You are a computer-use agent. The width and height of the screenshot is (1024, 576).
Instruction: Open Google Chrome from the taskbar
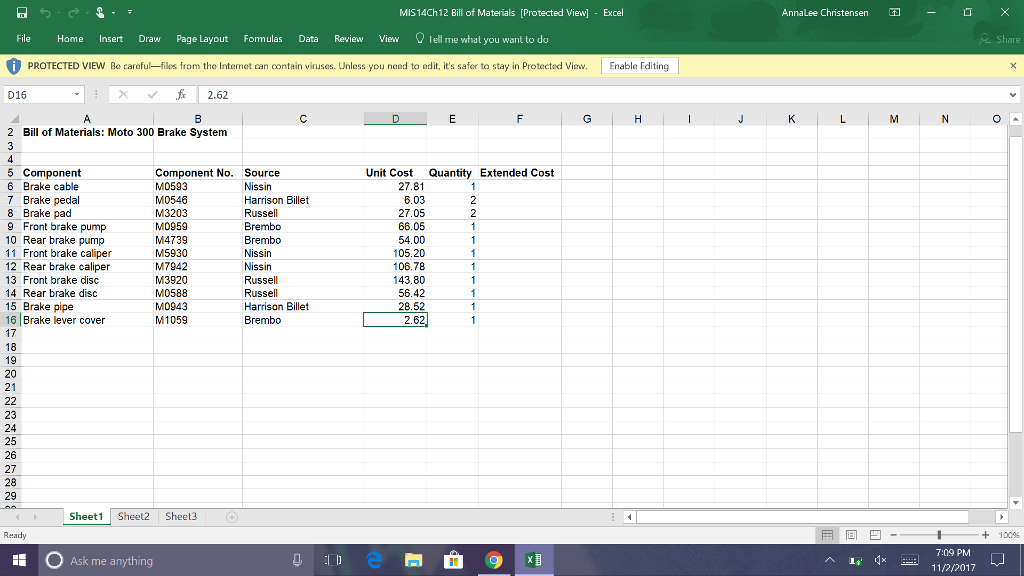[x=491, y=561]
